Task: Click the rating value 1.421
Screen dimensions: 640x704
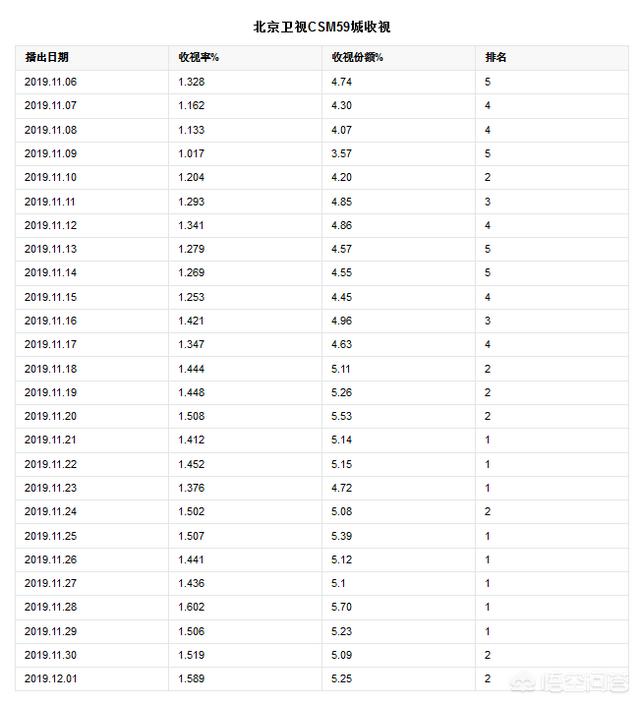Action: (191, 321)
